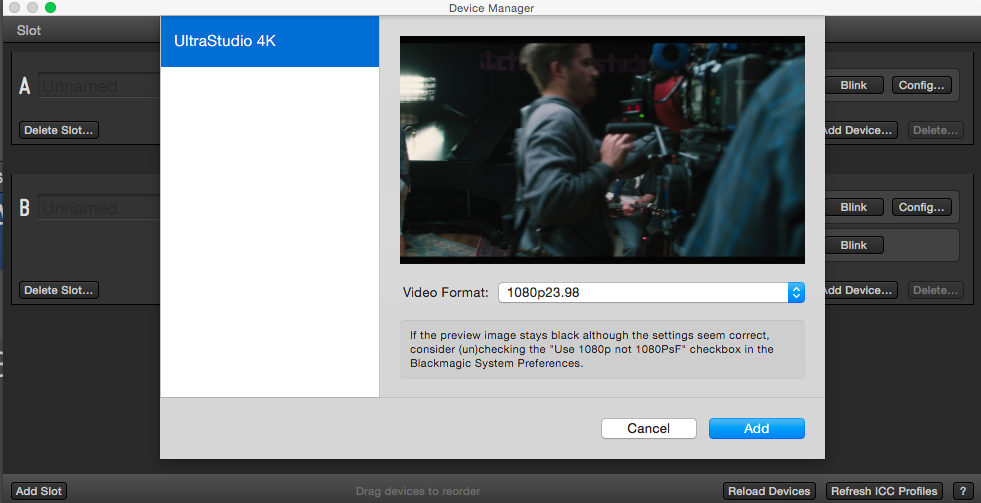
Task: Open Config for the slot B device
Action: point(921,207)
